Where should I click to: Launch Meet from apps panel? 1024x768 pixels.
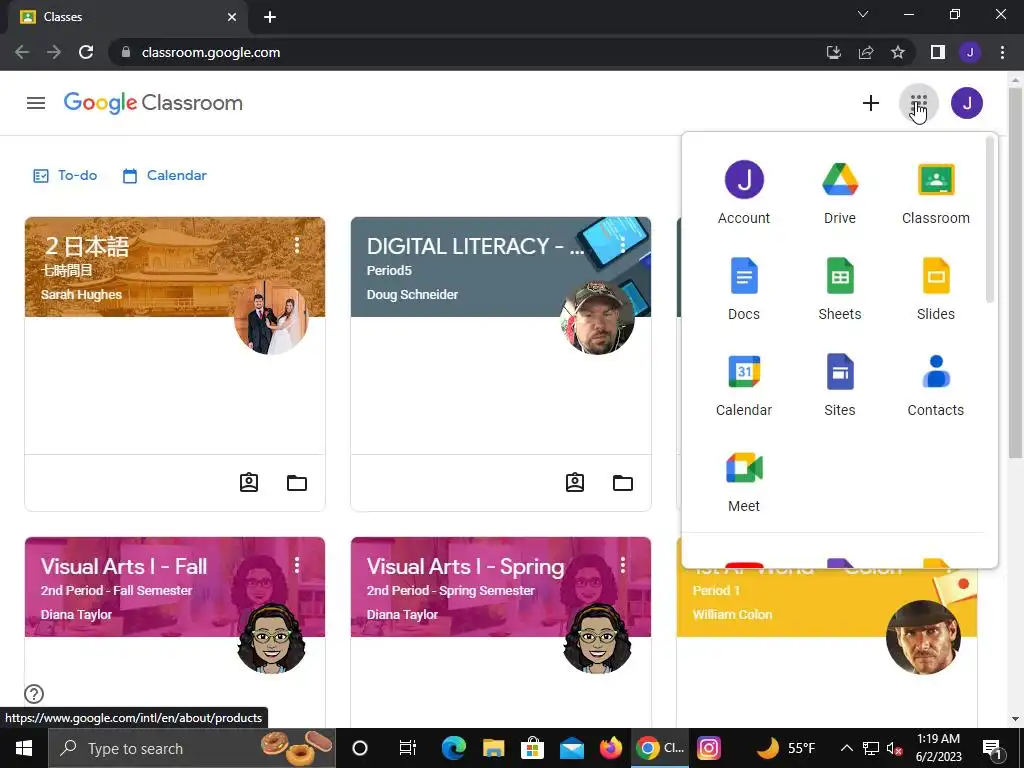[x=744, y=481]
